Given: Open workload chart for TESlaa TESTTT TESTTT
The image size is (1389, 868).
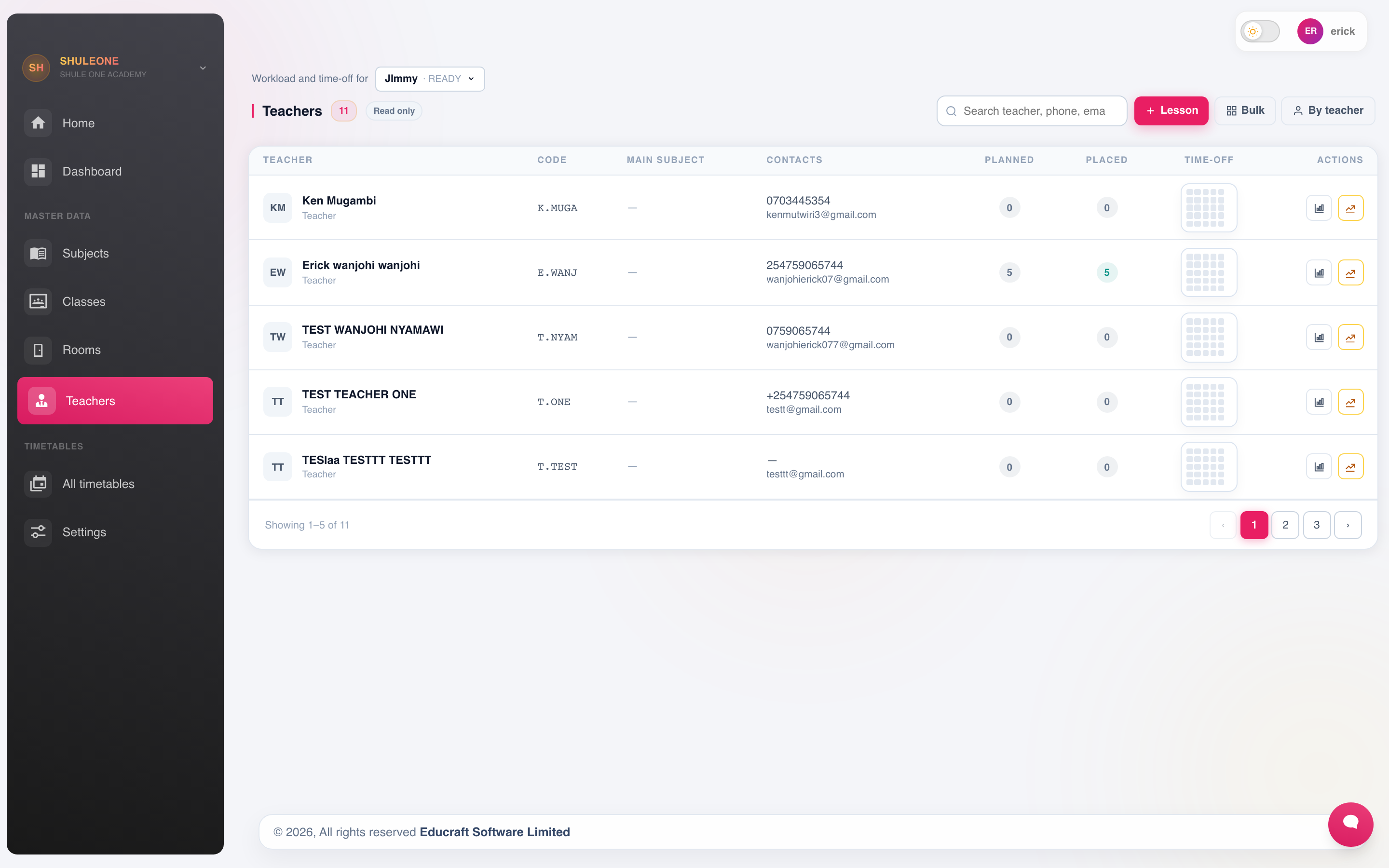Looking at the screenshot, I should (1319, 467).
